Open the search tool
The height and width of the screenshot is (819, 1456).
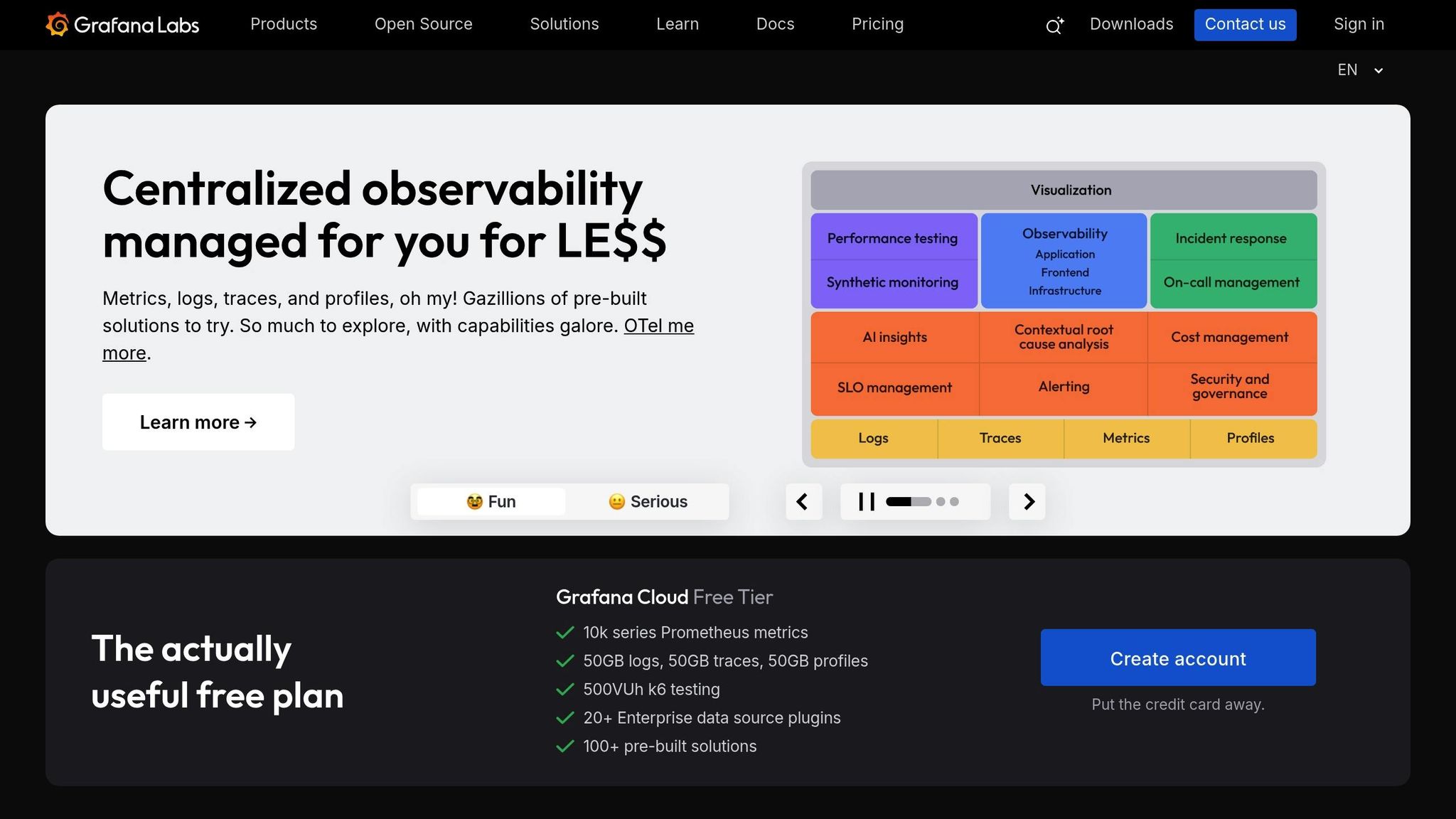1054,25
